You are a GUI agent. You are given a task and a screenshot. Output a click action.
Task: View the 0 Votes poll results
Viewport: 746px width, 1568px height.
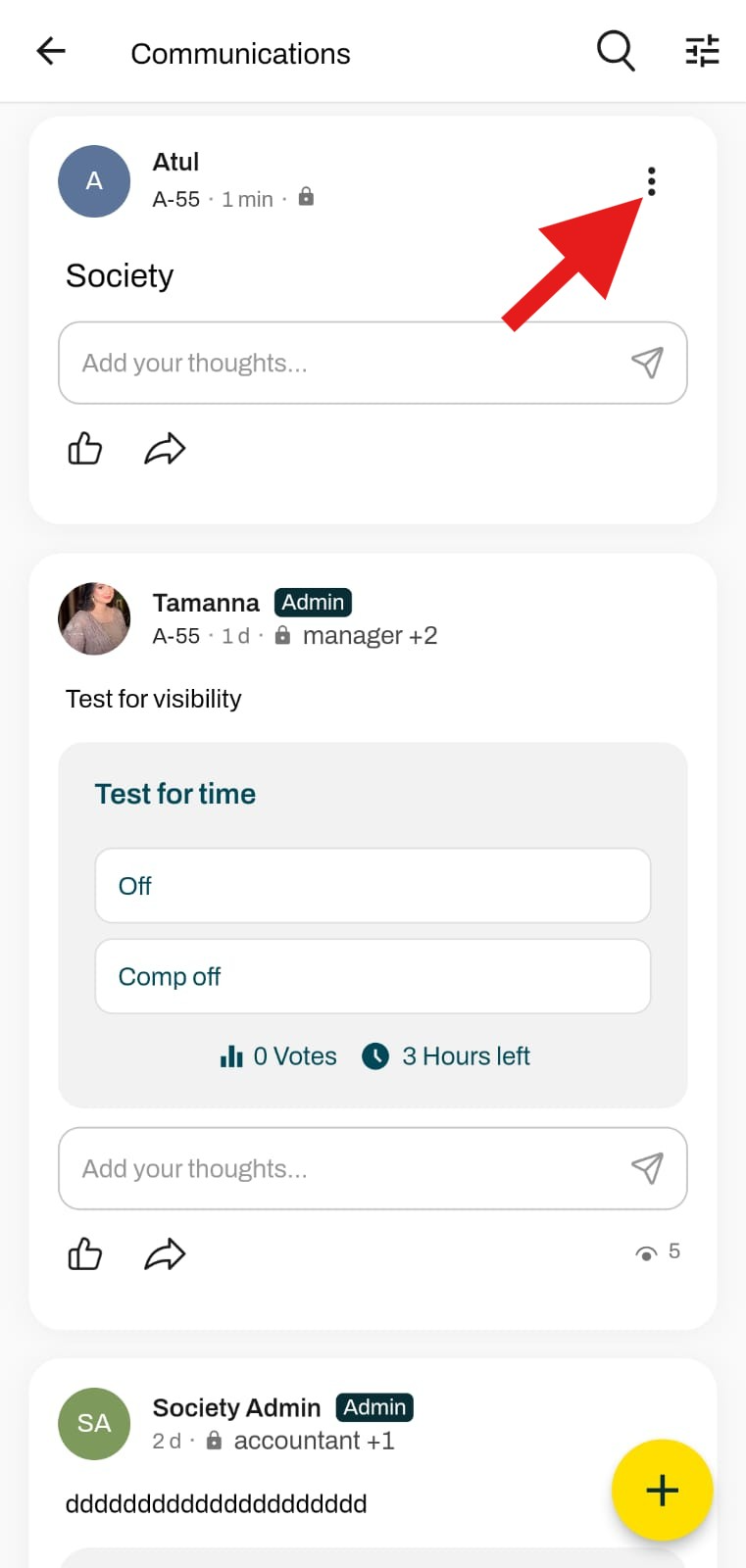click(x=278, y=1056)
